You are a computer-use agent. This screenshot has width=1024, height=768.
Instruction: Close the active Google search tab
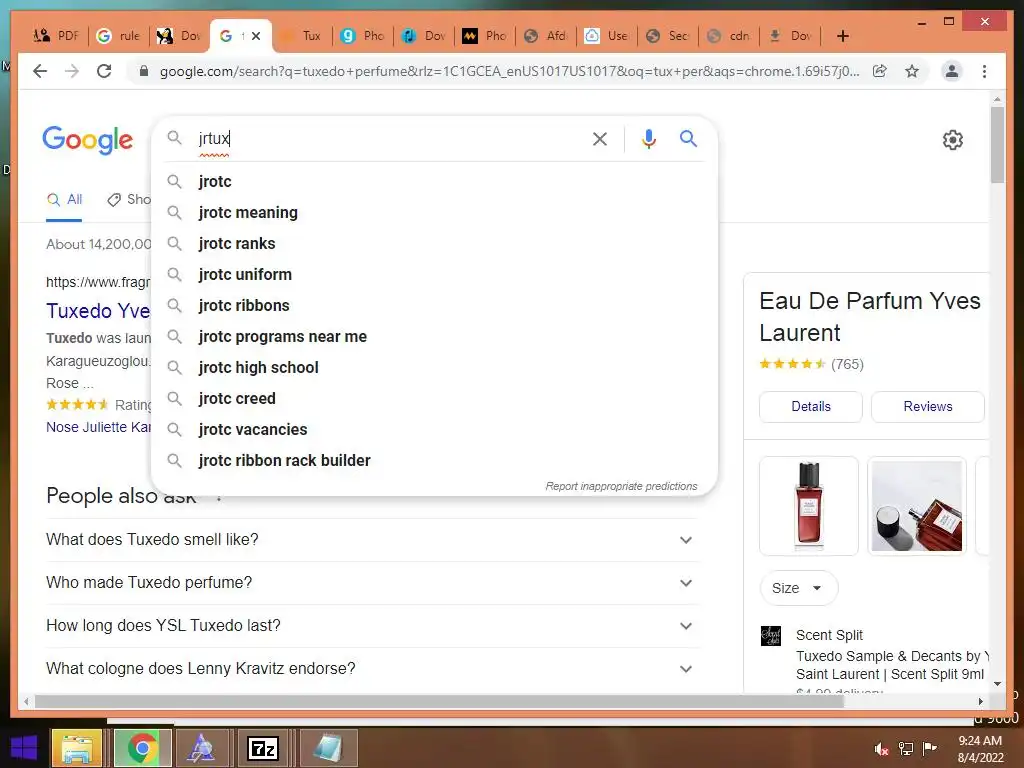point(256,36)
